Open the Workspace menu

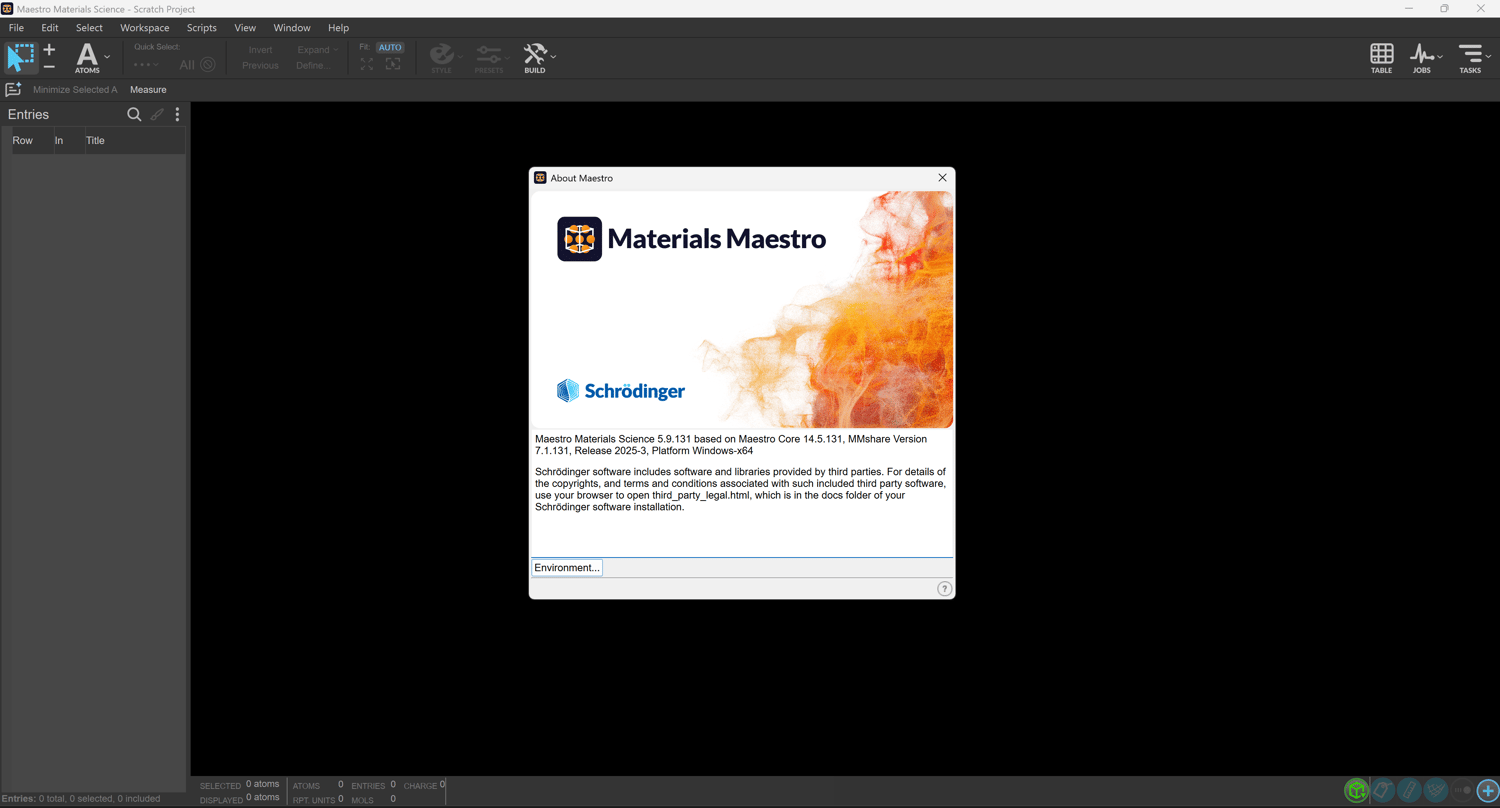(x=145, y=28)
